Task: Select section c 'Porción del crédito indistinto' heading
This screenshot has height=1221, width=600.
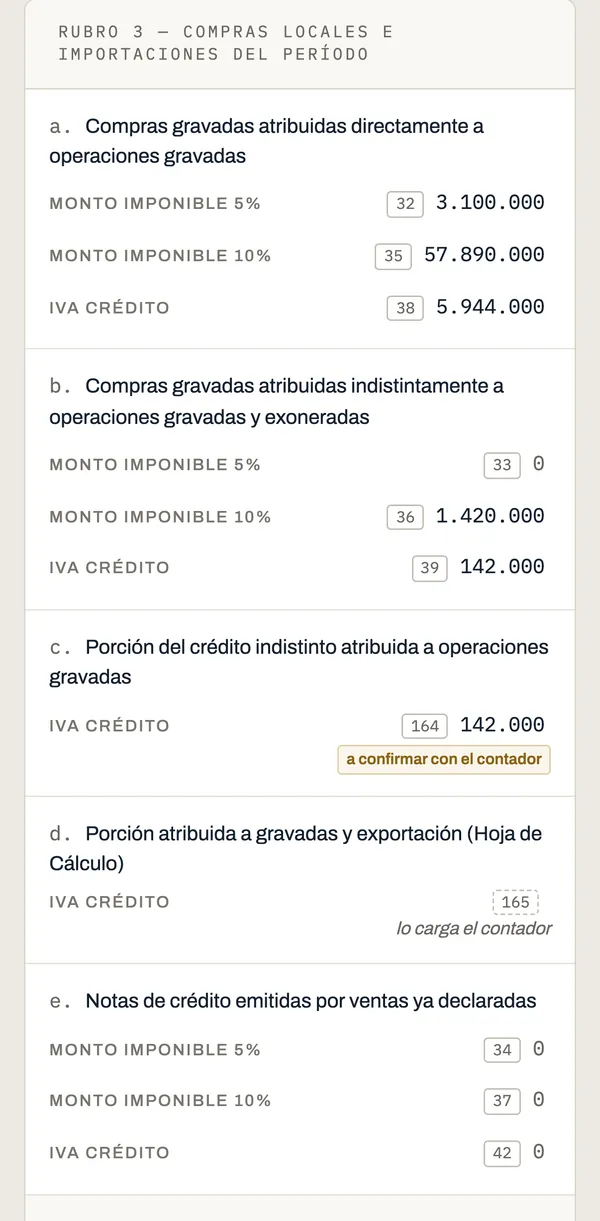Action: [299, 662]
